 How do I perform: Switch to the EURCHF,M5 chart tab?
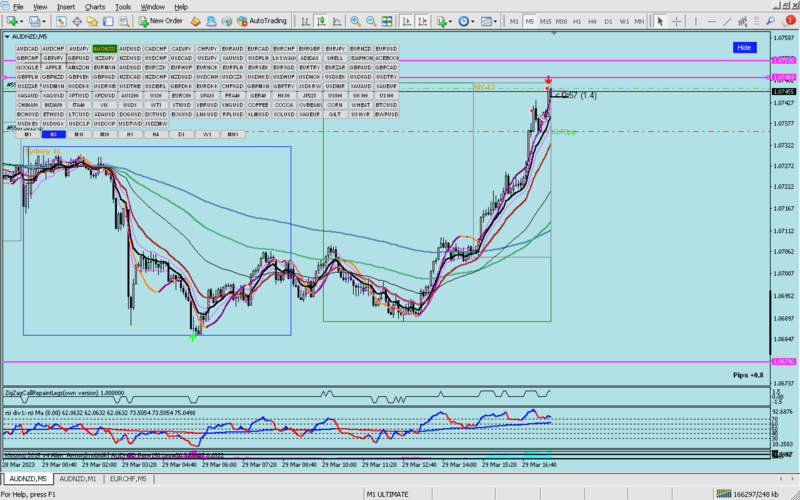(128, 479)
